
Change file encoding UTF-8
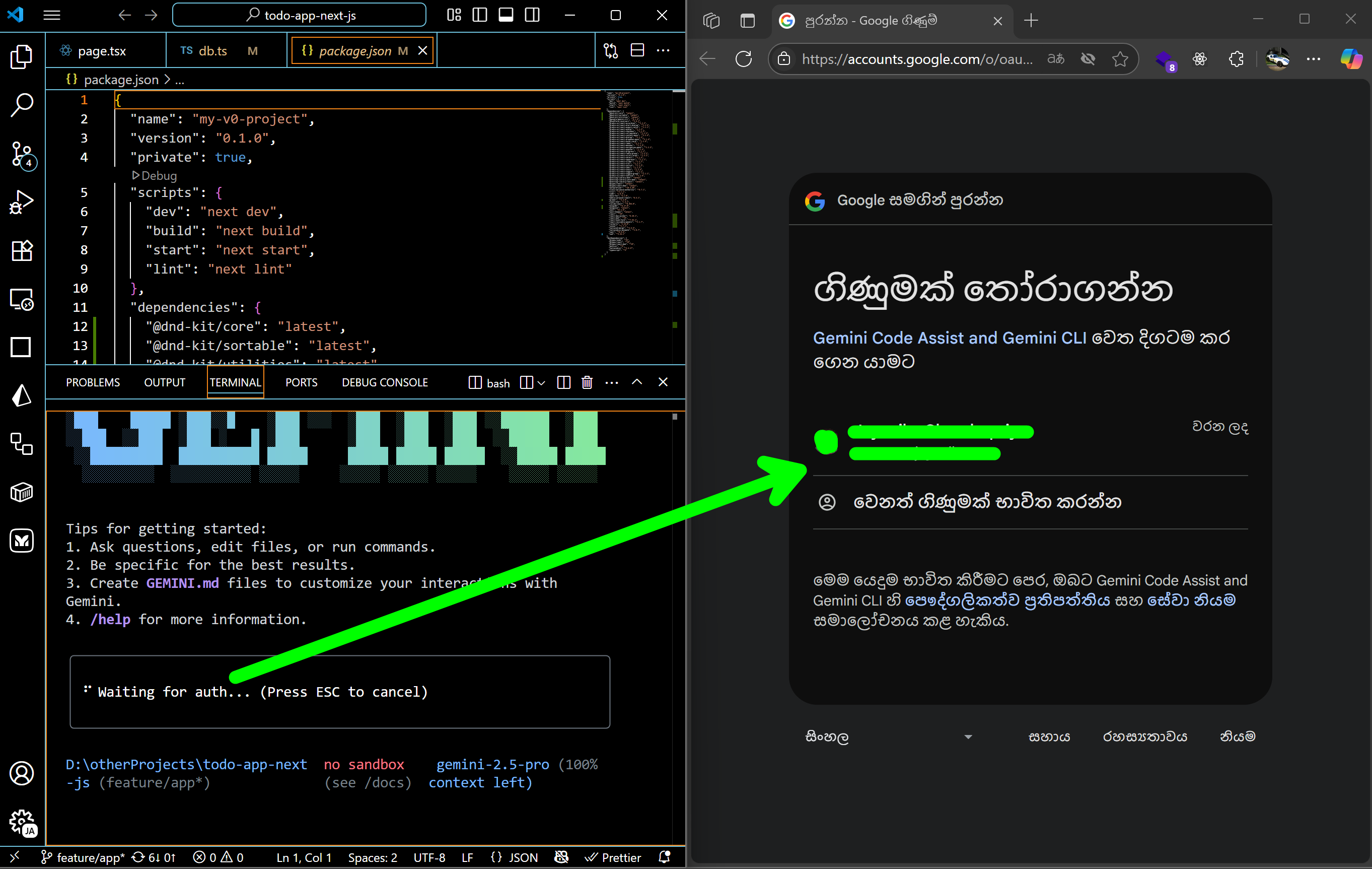coord(429,857)
